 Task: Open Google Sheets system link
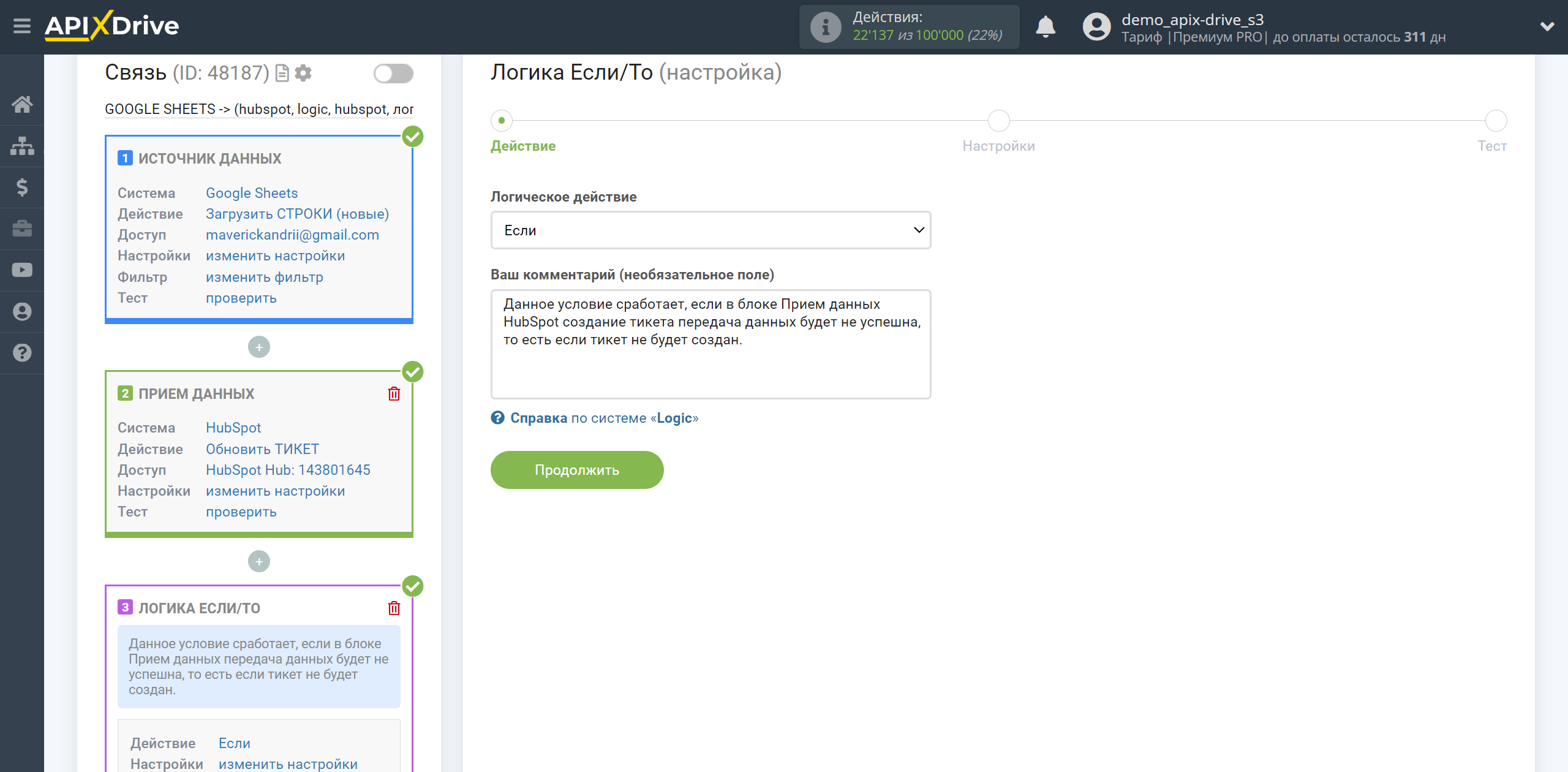[x=252, y=193]
